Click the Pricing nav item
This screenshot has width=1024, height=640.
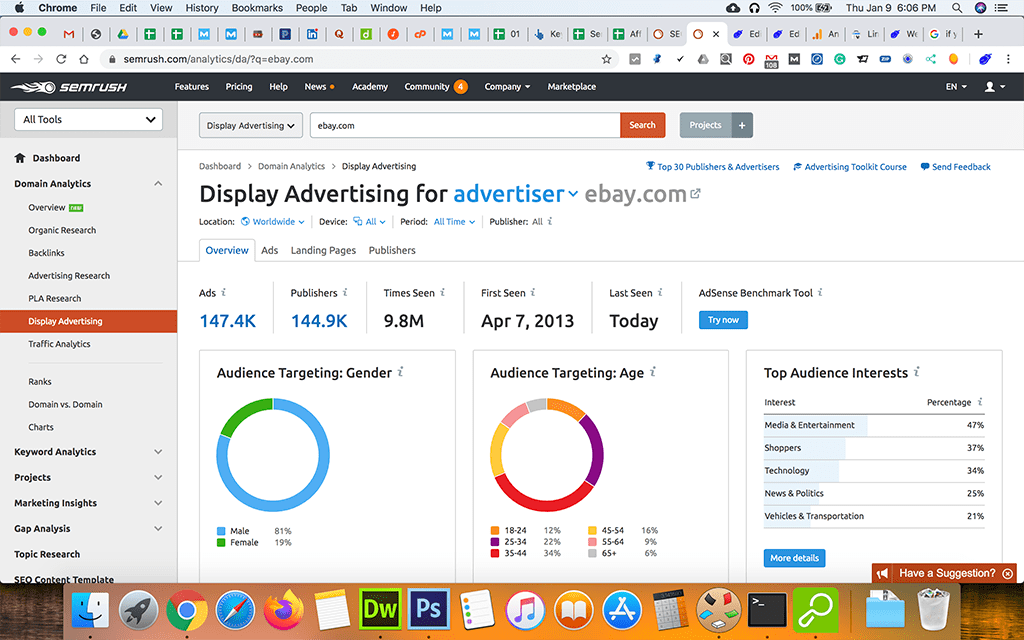239,86
